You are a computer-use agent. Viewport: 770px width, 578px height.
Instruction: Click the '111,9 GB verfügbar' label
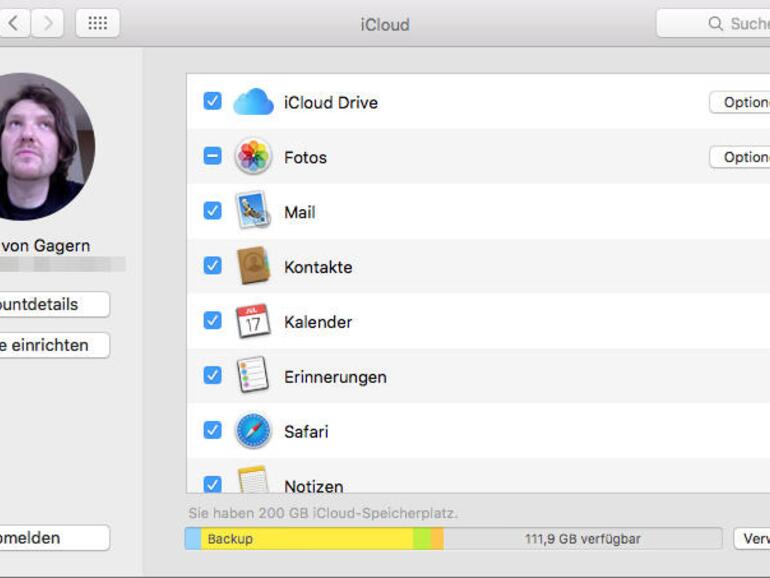[x=582, y=539]
